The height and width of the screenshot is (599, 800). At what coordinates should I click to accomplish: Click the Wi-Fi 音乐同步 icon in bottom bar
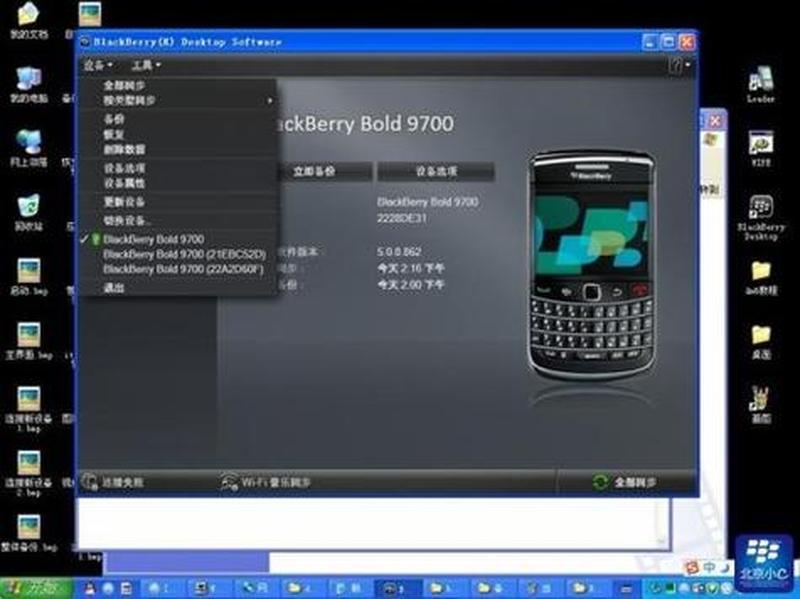coord(229,482)
